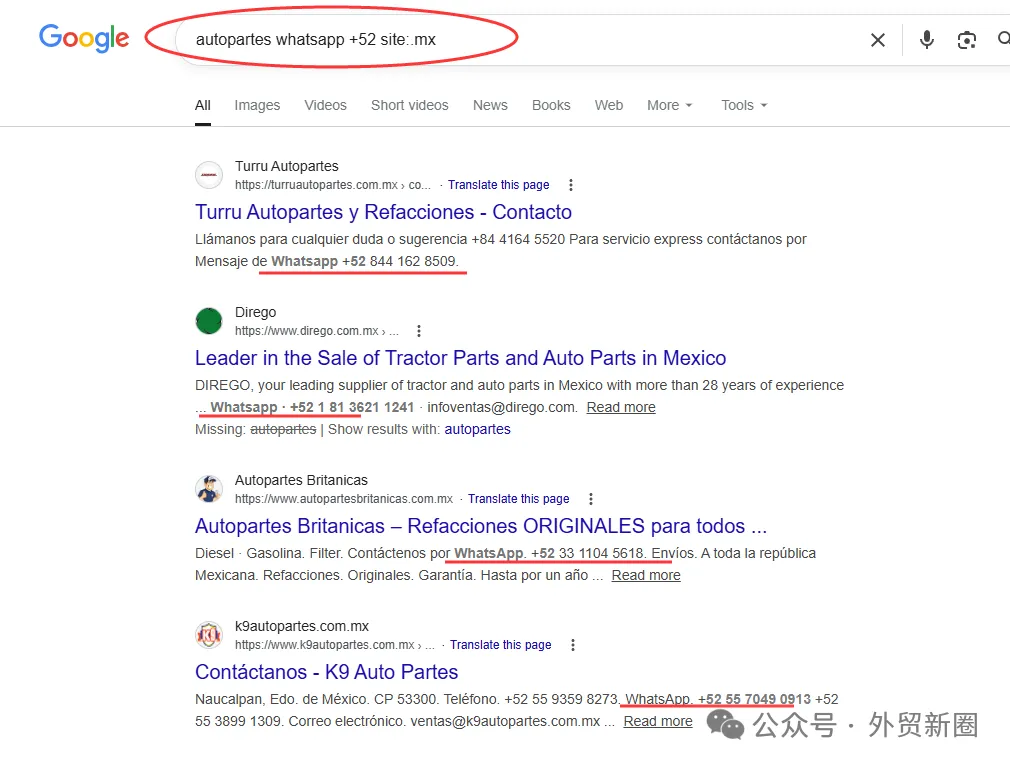The image size is (1010, 765).
Task: Click Whatsapp +52 1 81 3621 1241 text
Action: (x=312, y=407)
